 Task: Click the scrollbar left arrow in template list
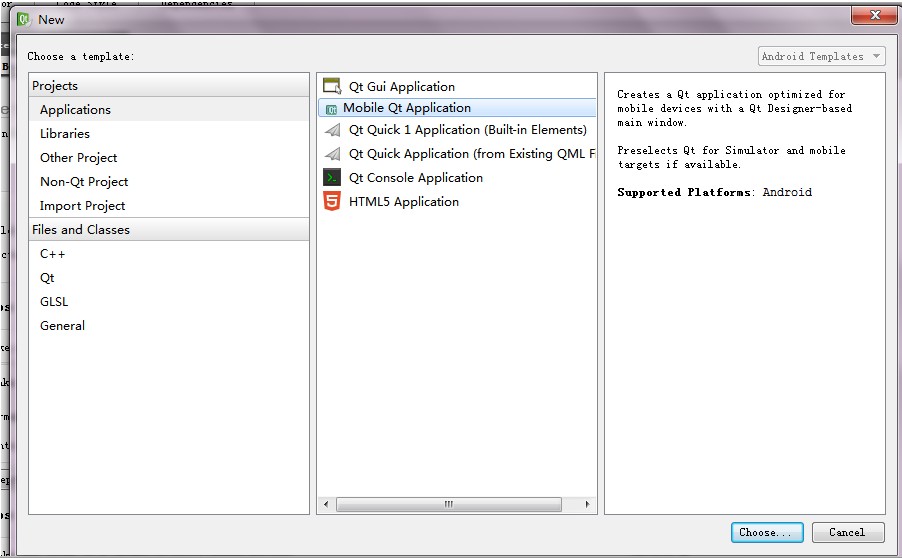(326, 505)
